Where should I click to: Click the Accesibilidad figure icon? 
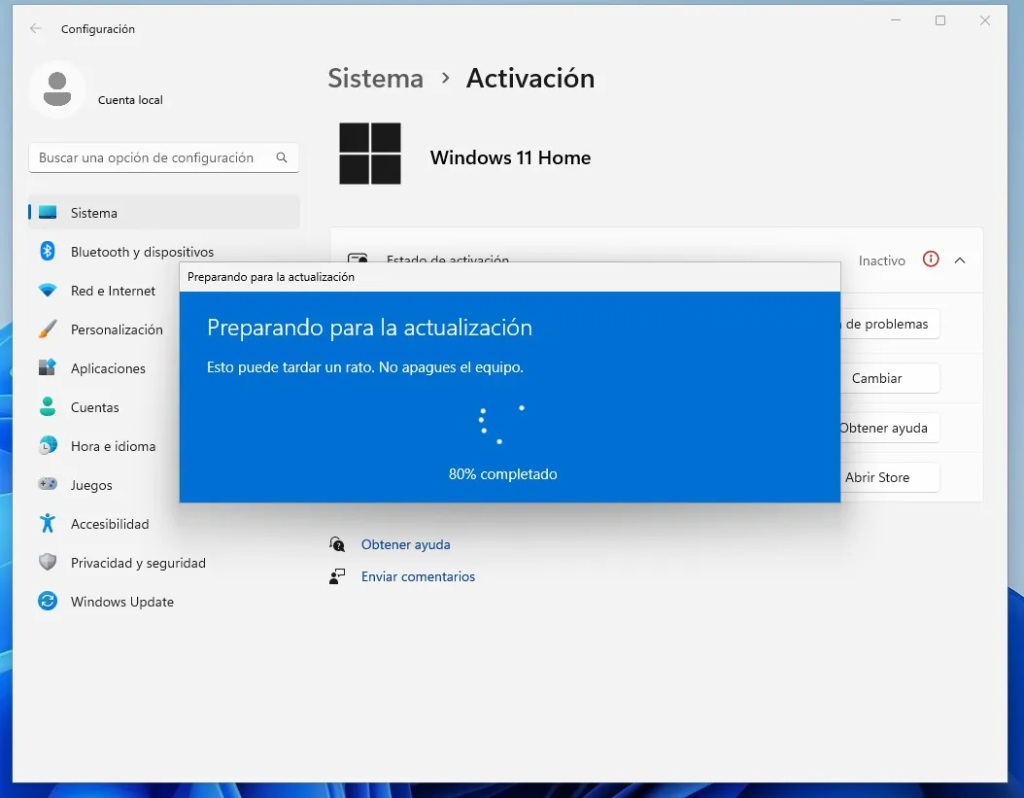pos(48,523)
